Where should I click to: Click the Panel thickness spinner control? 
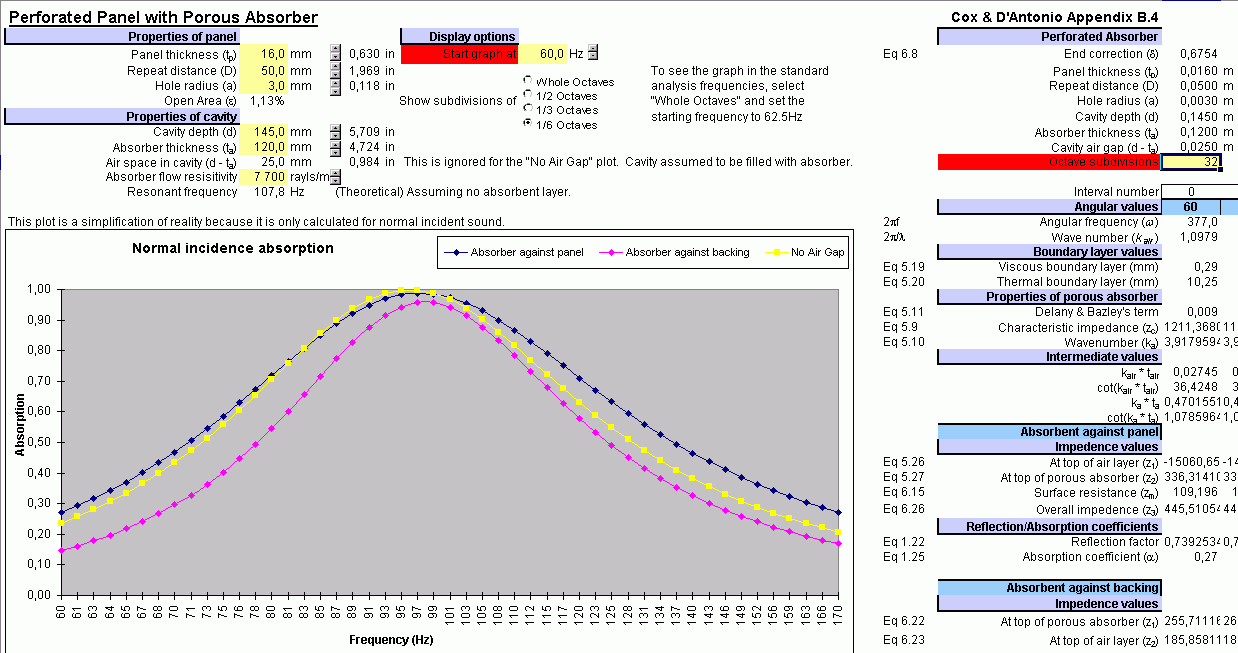coord(335,53)
